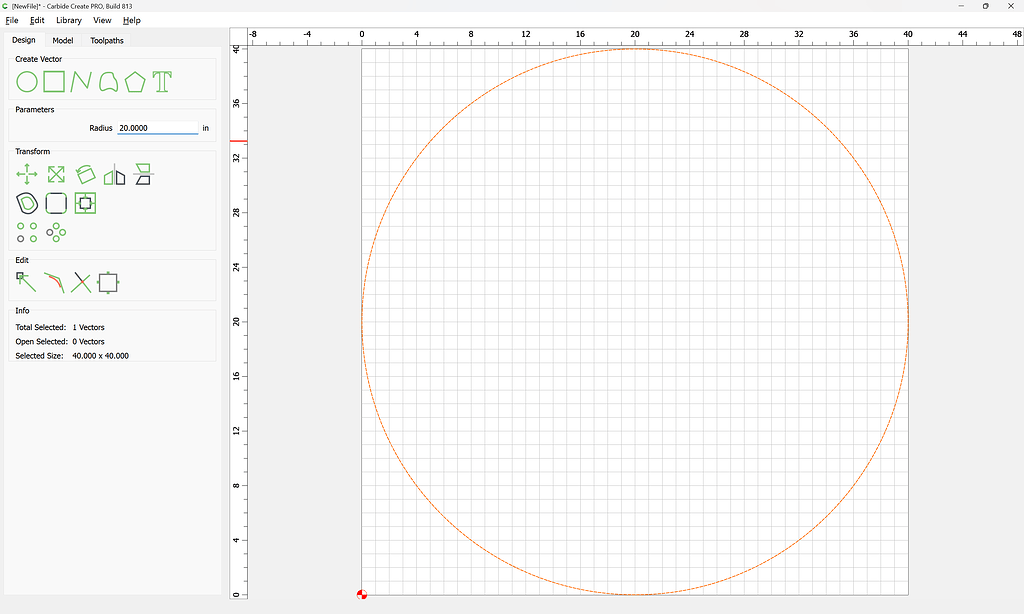Switch to the Model tab

click(63, 40)
